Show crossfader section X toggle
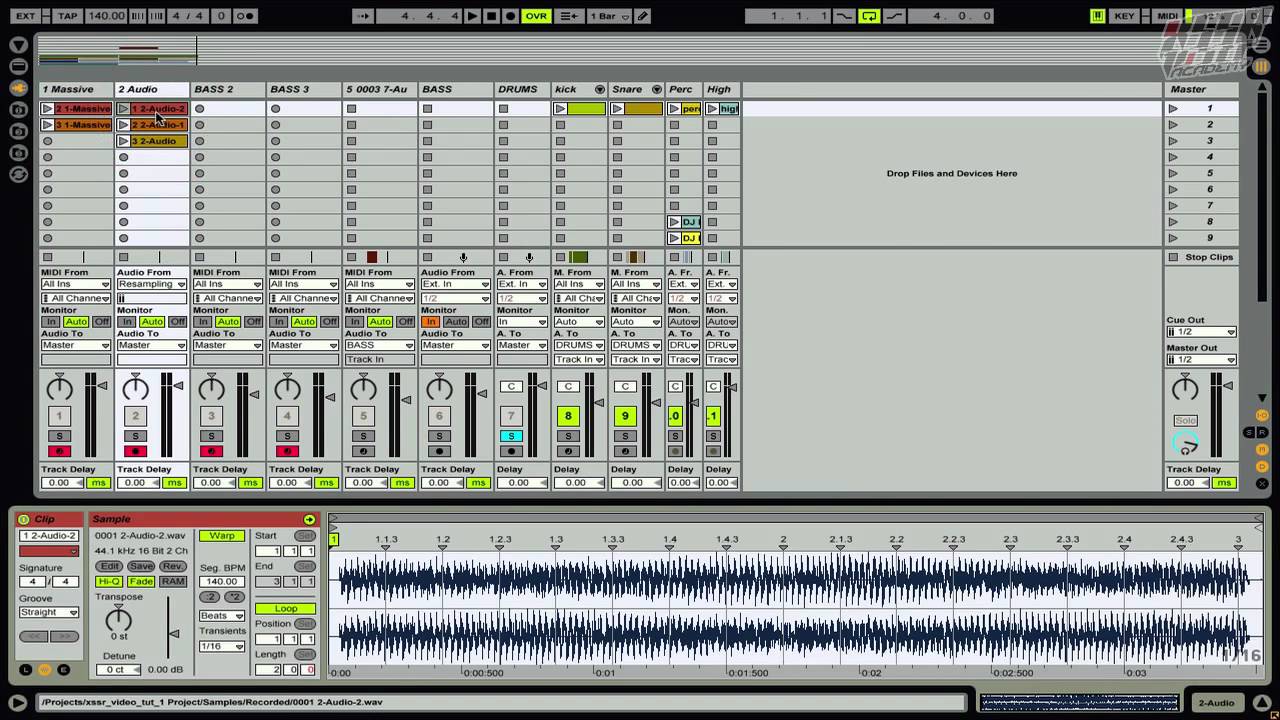Screen dimensions: 1280x720 (x=1263, y=484)
